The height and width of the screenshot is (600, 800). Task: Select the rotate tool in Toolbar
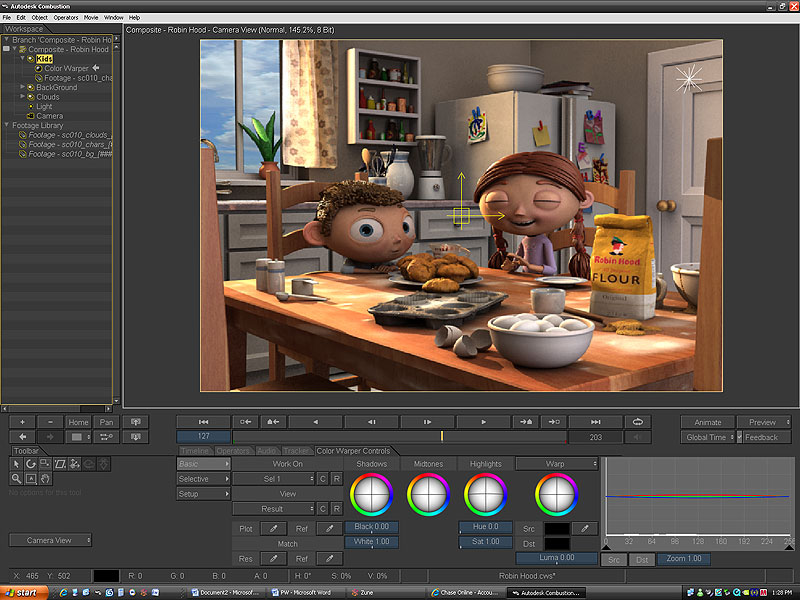pos(31,464)
